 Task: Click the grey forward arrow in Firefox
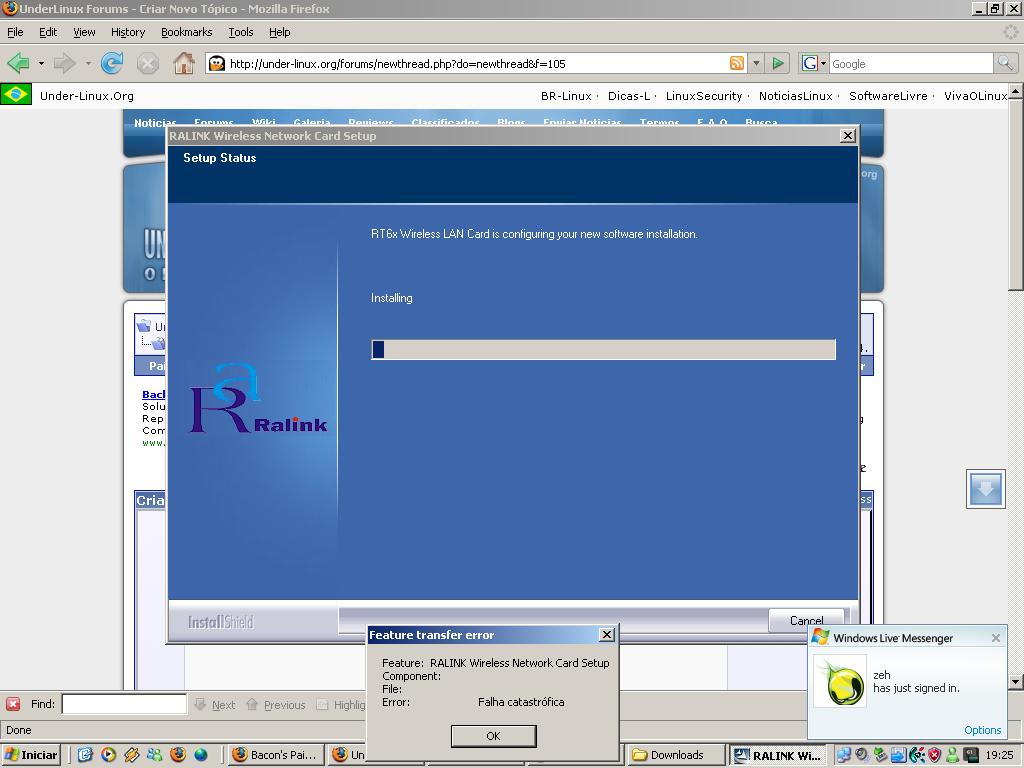coord(64,63)
